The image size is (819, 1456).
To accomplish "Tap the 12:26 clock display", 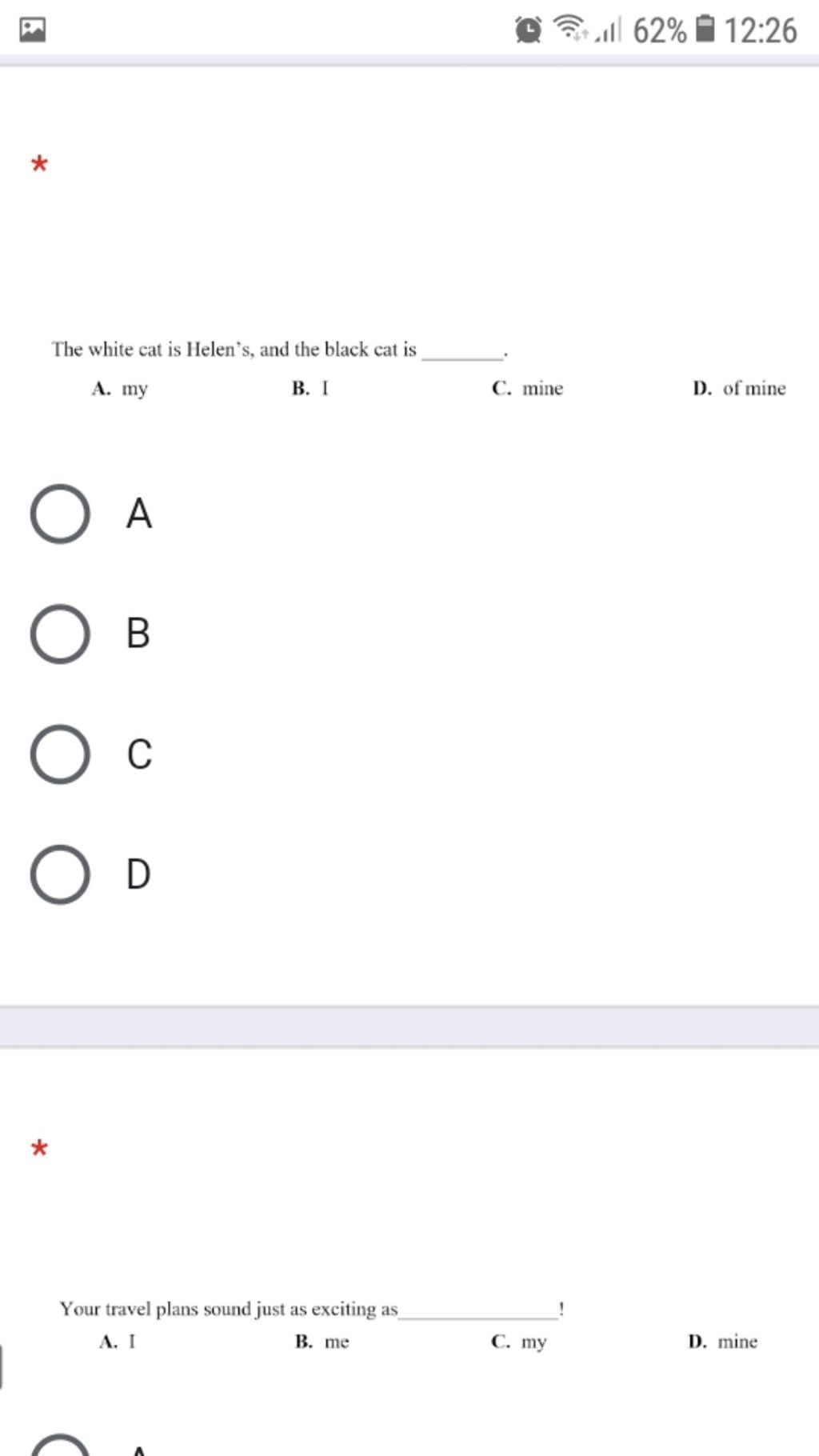I will pyautogui.click(x=761, y=30).
